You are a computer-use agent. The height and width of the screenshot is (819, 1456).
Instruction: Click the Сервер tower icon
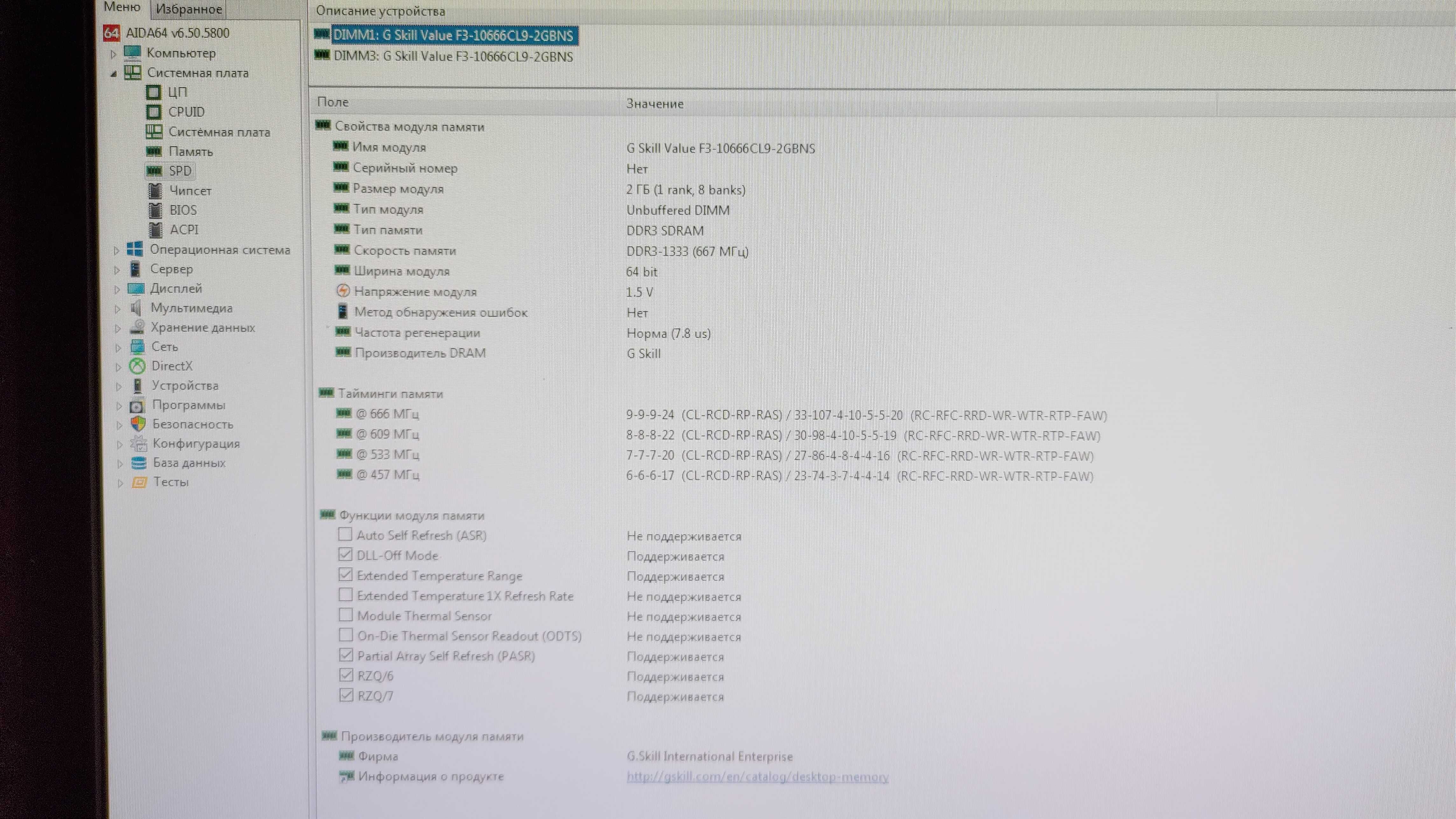point(135,269)
